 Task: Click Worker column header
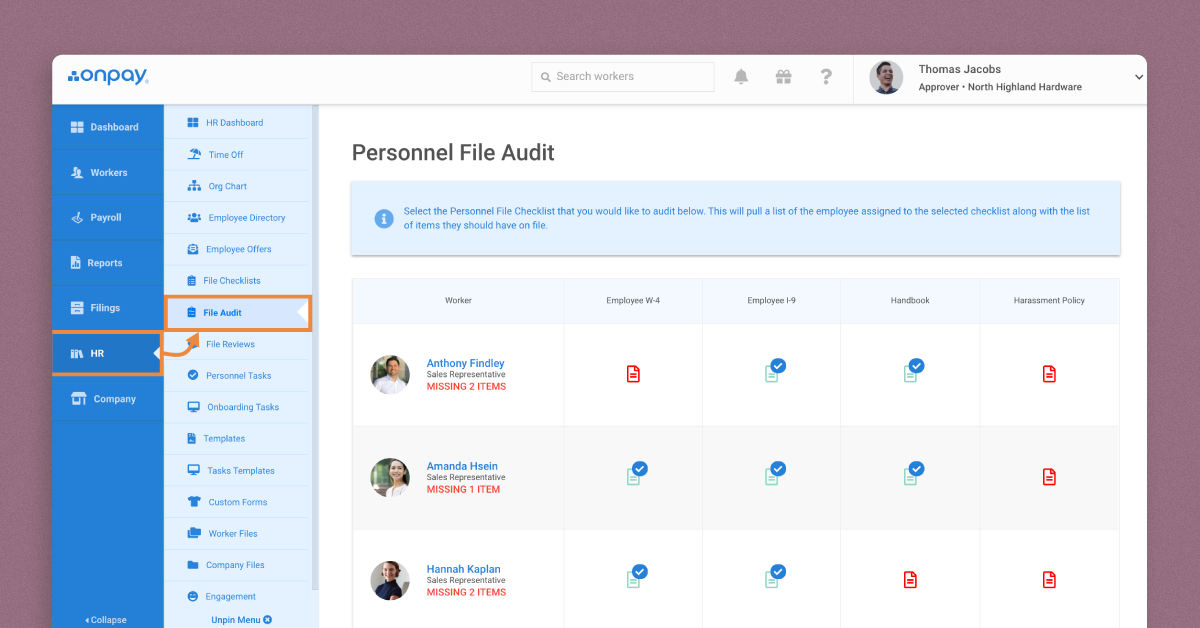[x=458, y=300]
